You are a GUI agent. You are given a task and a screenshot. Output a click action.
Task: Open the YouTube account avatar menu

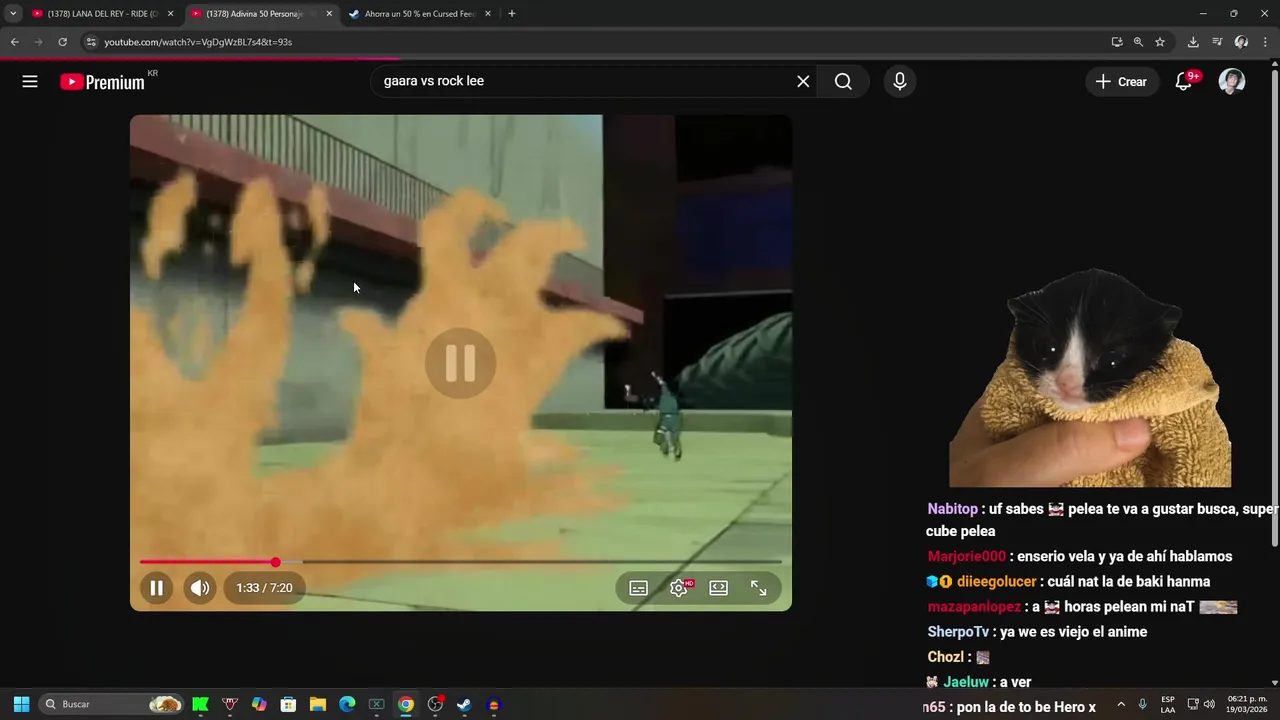(1232, 82)
